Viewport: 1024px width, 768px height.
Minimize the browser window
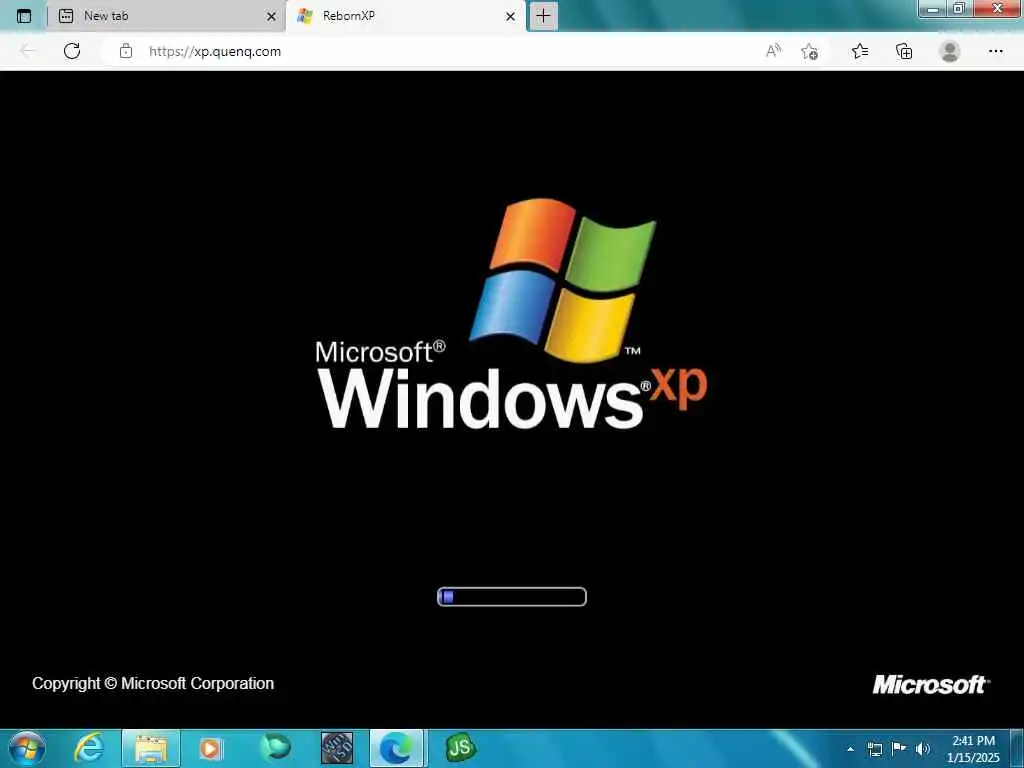point(933,9)
